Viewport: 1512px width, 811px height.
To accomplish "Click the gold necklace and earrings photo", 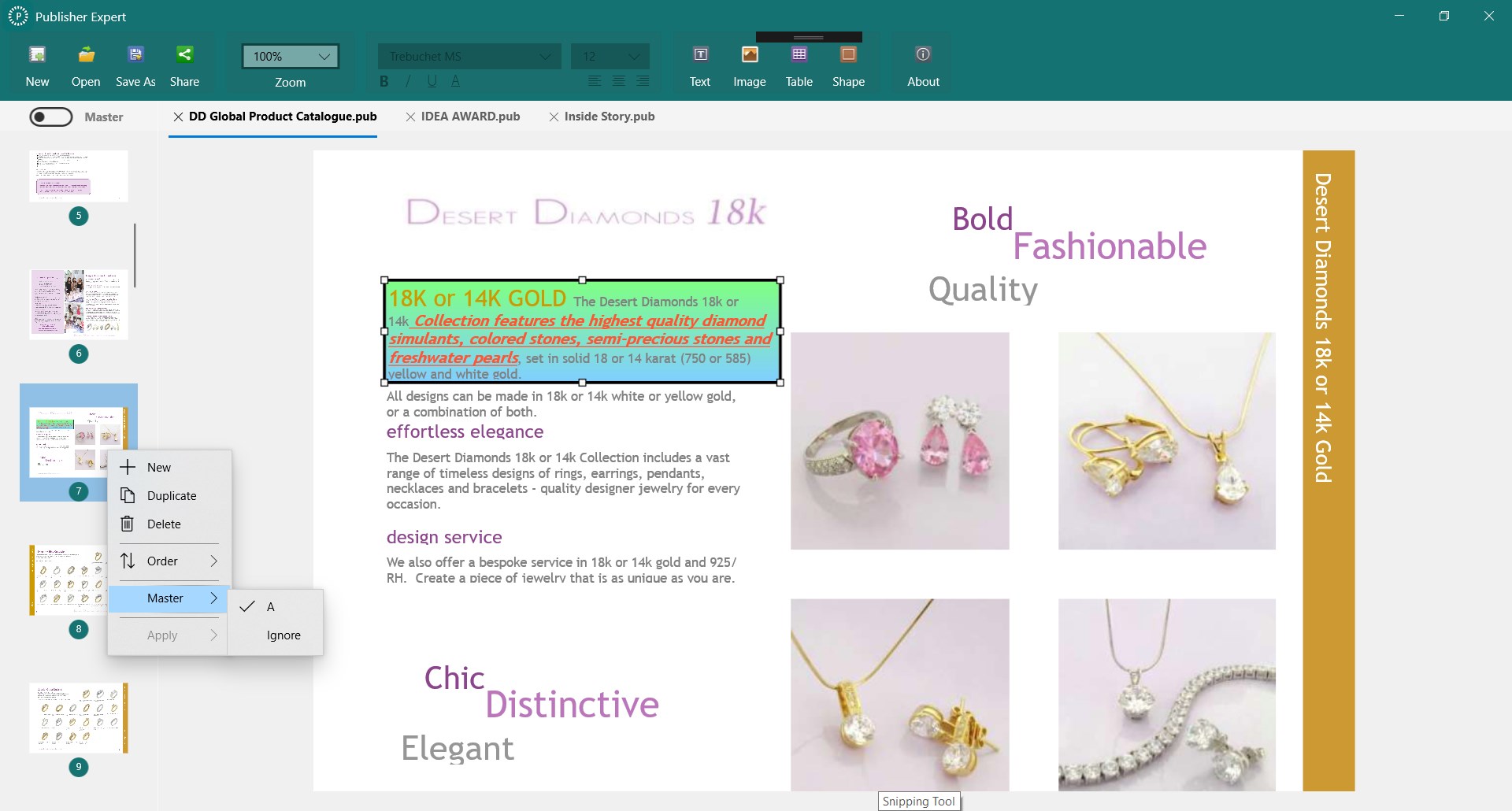I will 1166,441.
